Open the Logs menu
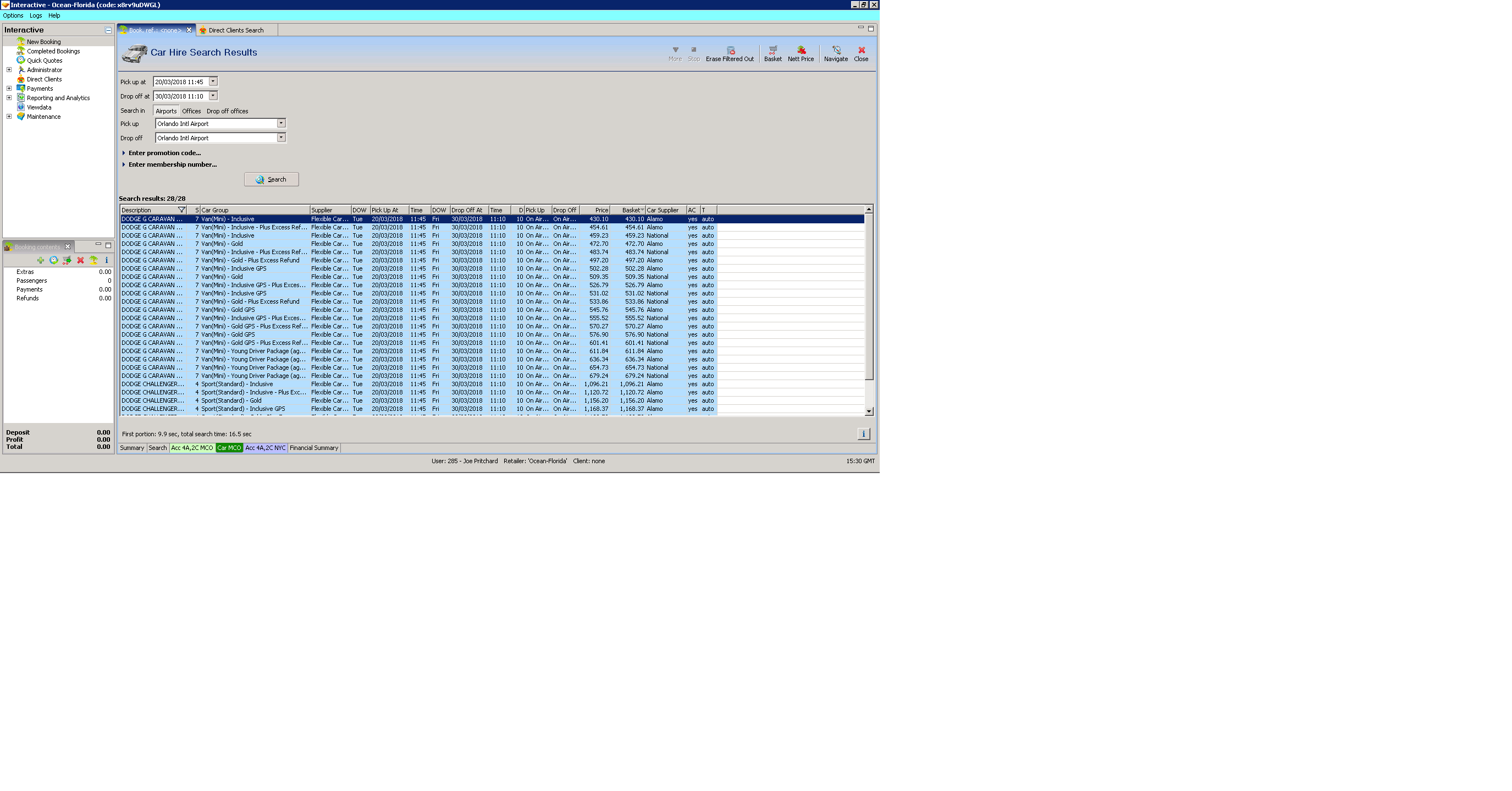Screen dimensions: 1512x791 36,16
